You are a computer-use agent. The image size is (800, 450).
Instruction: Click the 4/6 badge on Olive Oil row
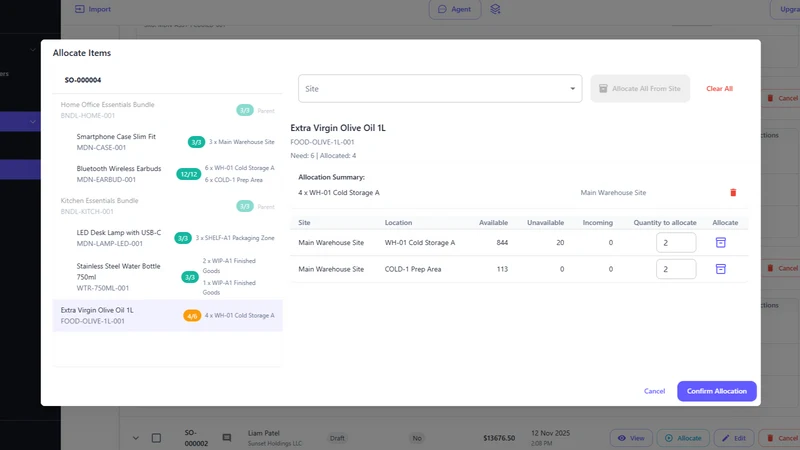192,316
